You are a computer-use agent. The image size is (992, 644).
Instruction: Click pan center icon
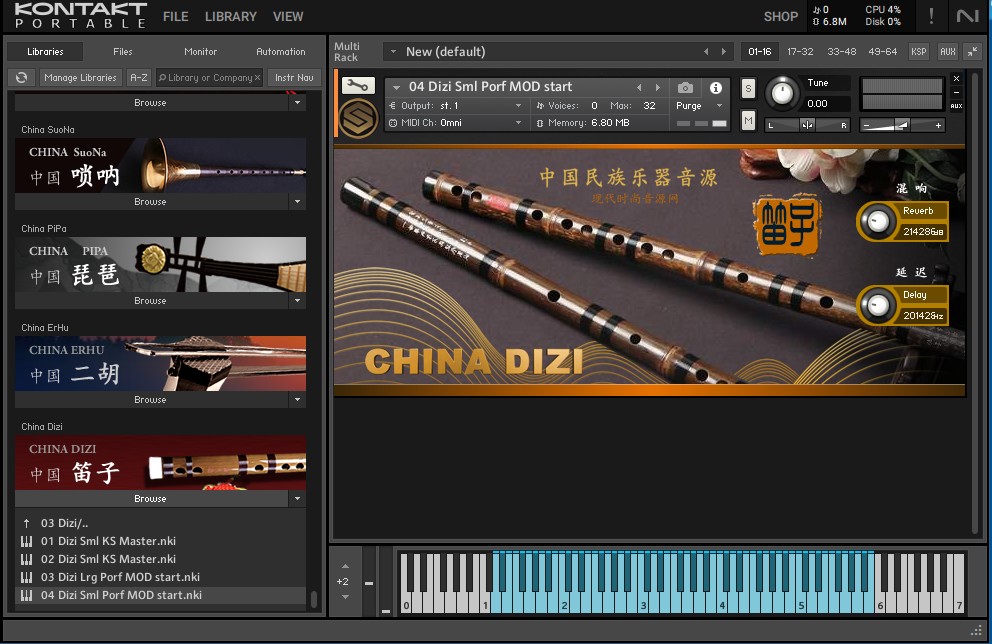click(807, 125)
